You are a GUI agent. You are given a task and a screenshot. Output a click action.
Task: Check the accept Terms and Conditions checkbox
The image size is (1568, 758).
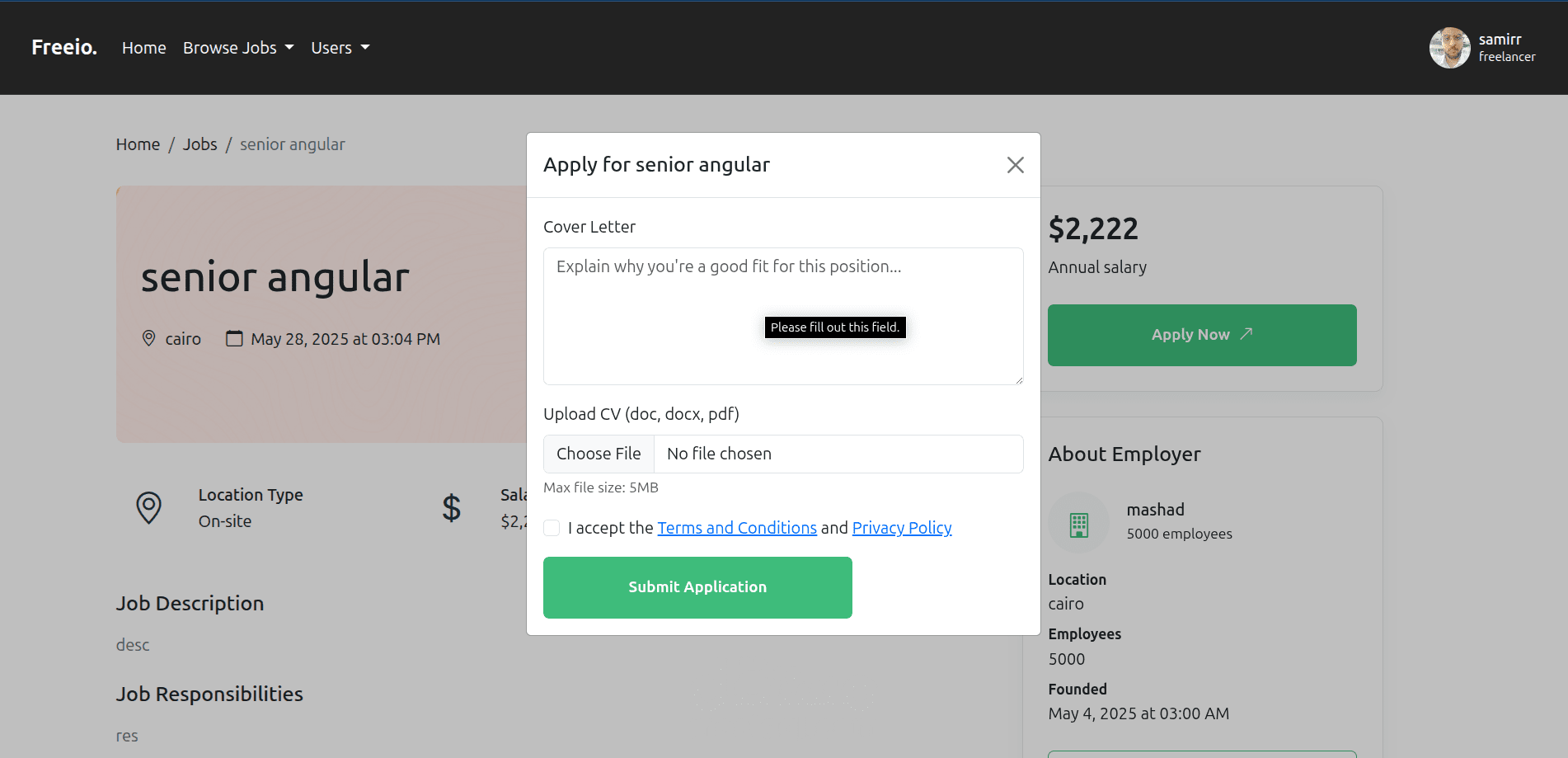coord(552,528)
